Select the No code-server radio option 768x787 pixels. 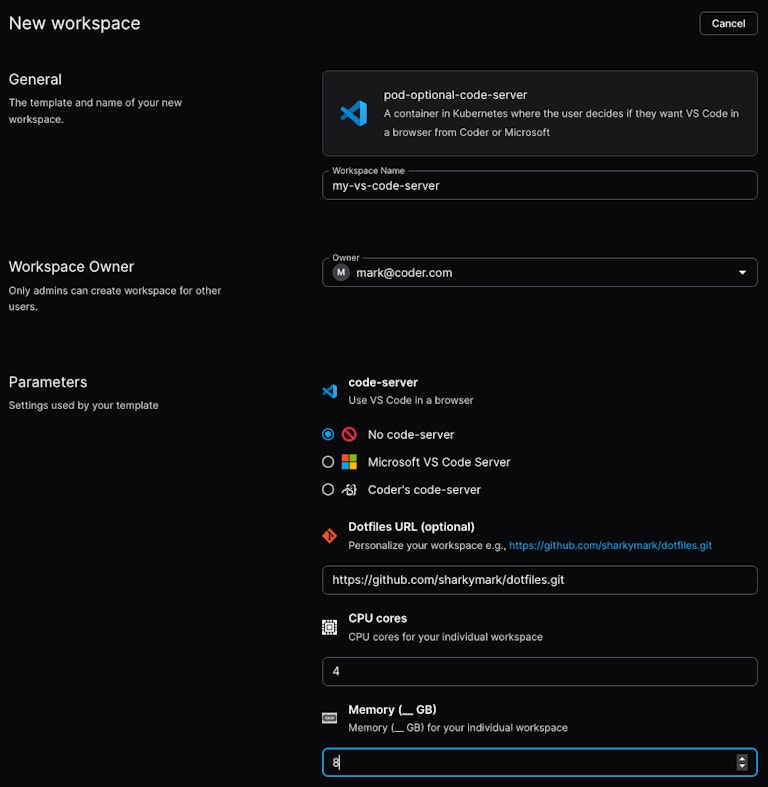tap(328, 435)
